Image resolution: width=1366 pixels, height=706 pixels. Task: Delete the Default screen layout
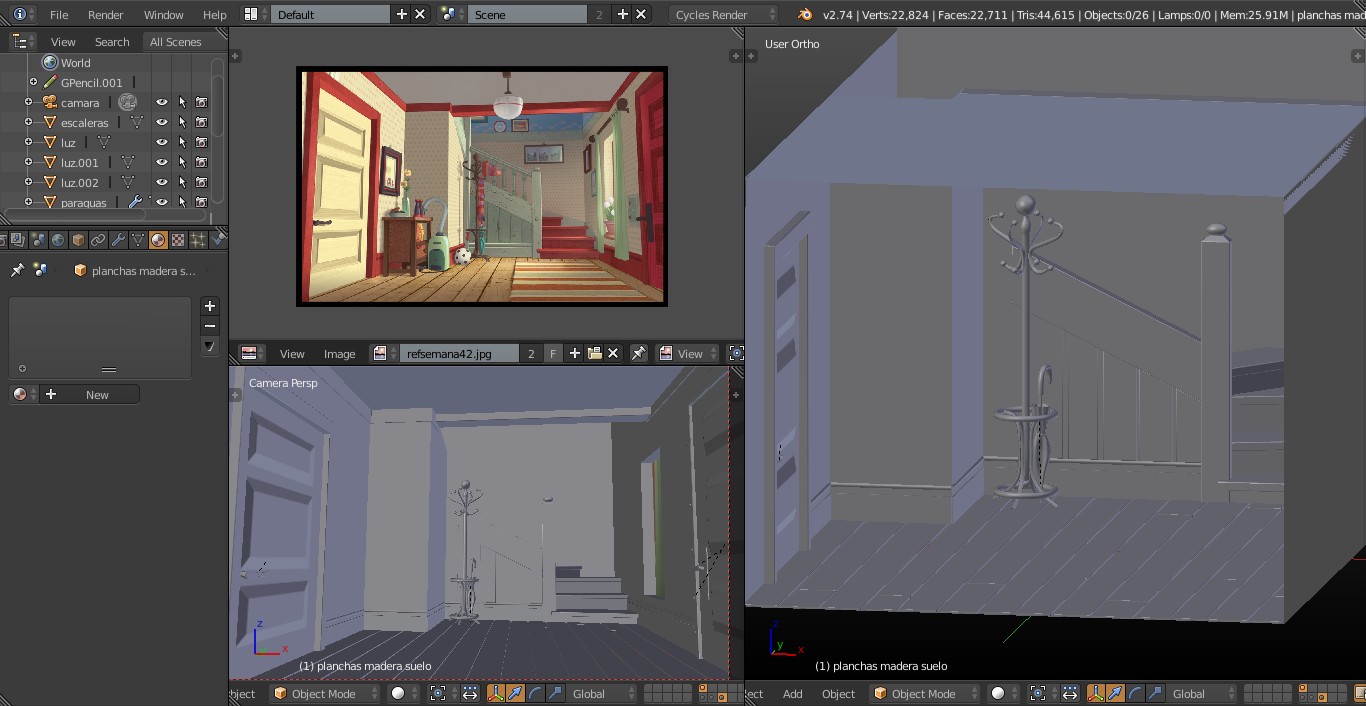coord(420,14)
